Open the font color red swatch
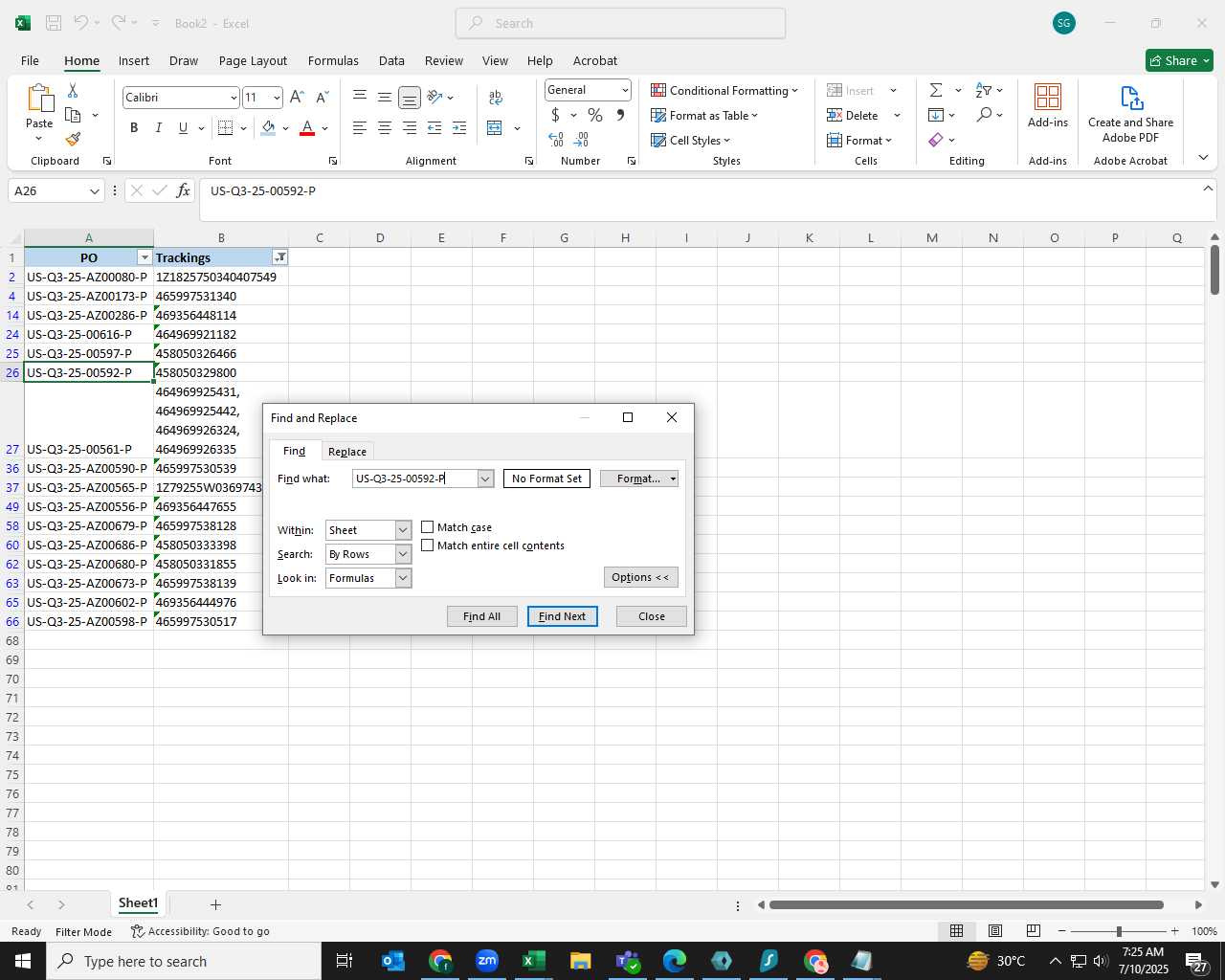 tap(307, 127)
